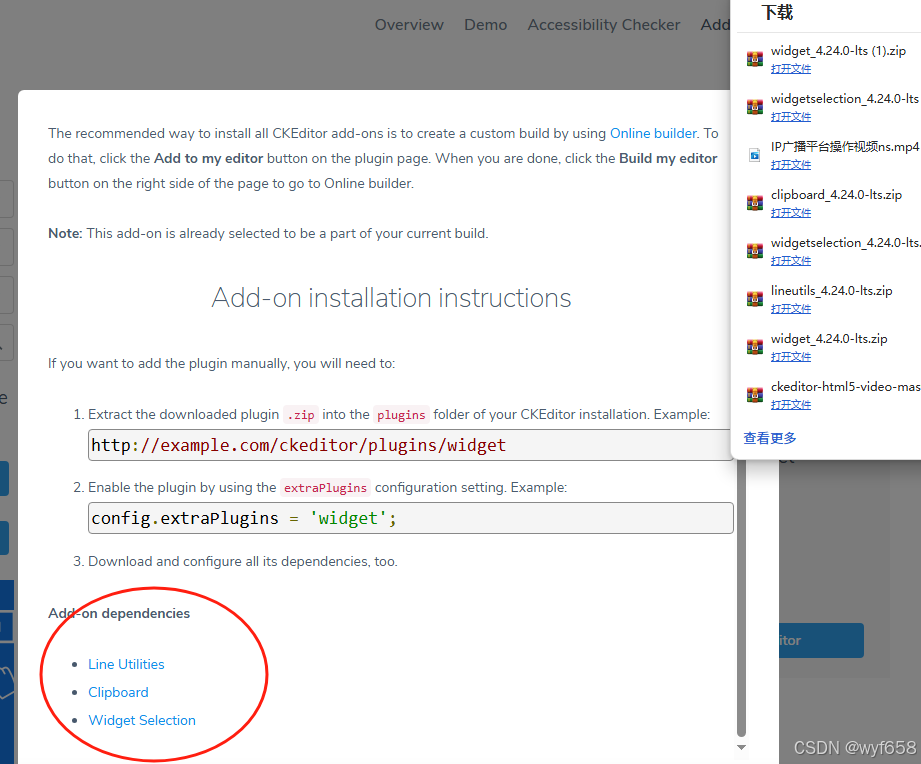
Task: Open file link under widget_4.24.0-lts (1).zip
Action: [791, 69]
